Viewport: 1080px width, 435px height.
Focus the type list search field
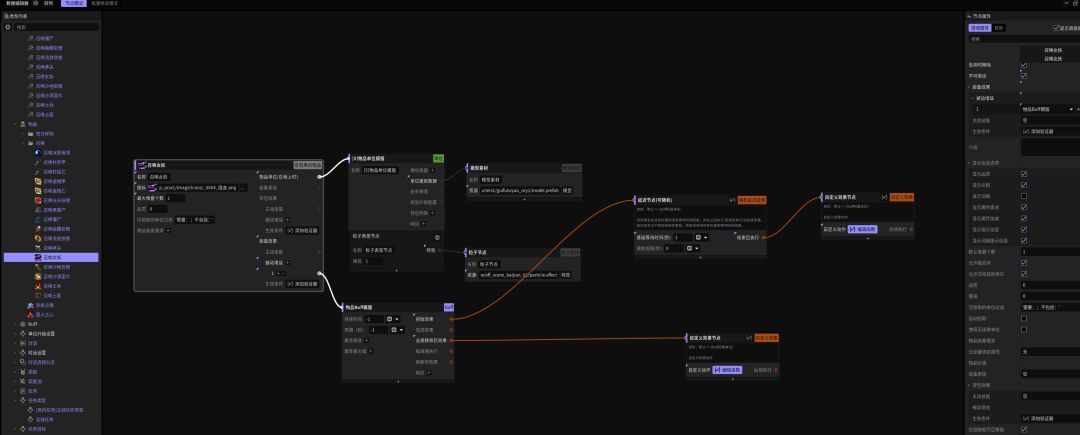pyautogui.click(x=56, y=28)
